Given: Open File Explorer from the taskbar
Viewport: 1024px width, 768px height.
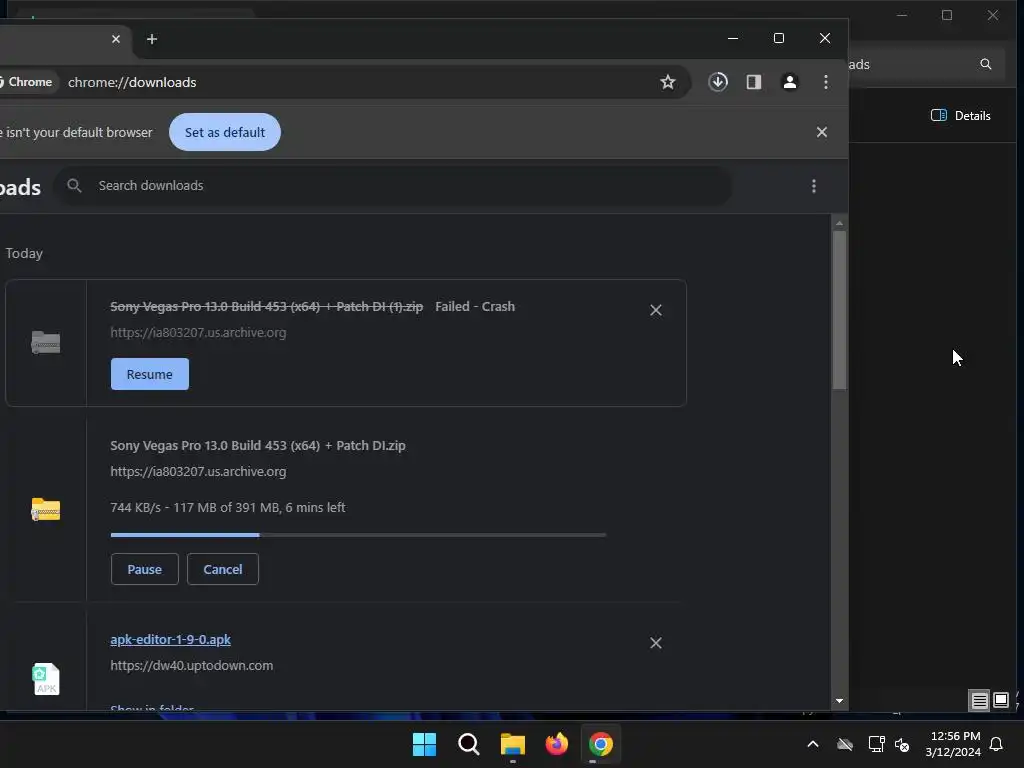Looking at the screenshot, I should [x=513, y=744].
